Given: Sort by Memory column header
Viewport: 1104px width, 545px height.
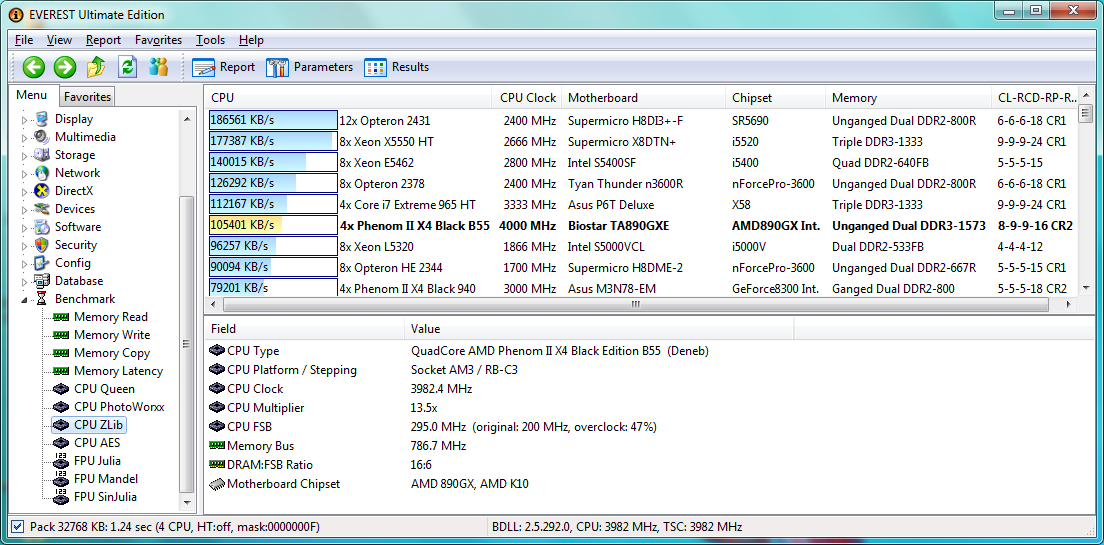Looking at the screenshot, I should coord(909,98).
